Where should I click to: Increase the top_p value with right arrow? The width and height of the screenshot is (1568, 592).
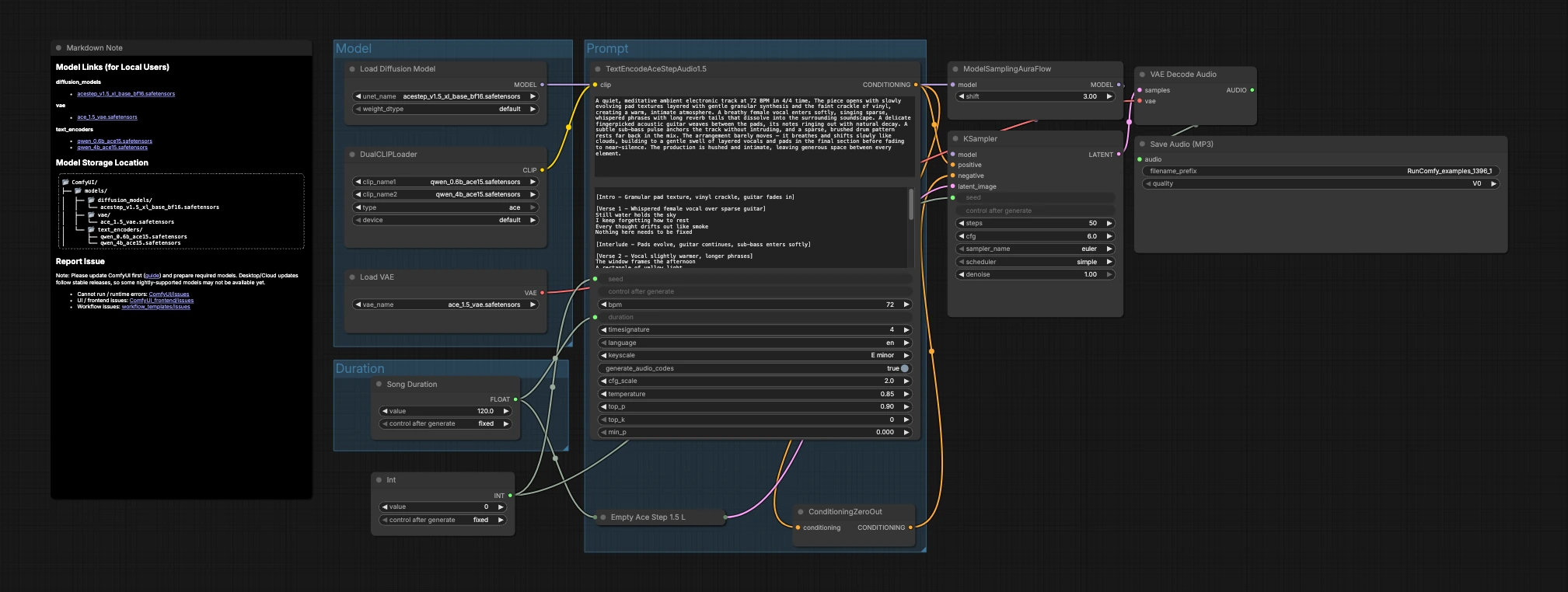tap(906, 406)
